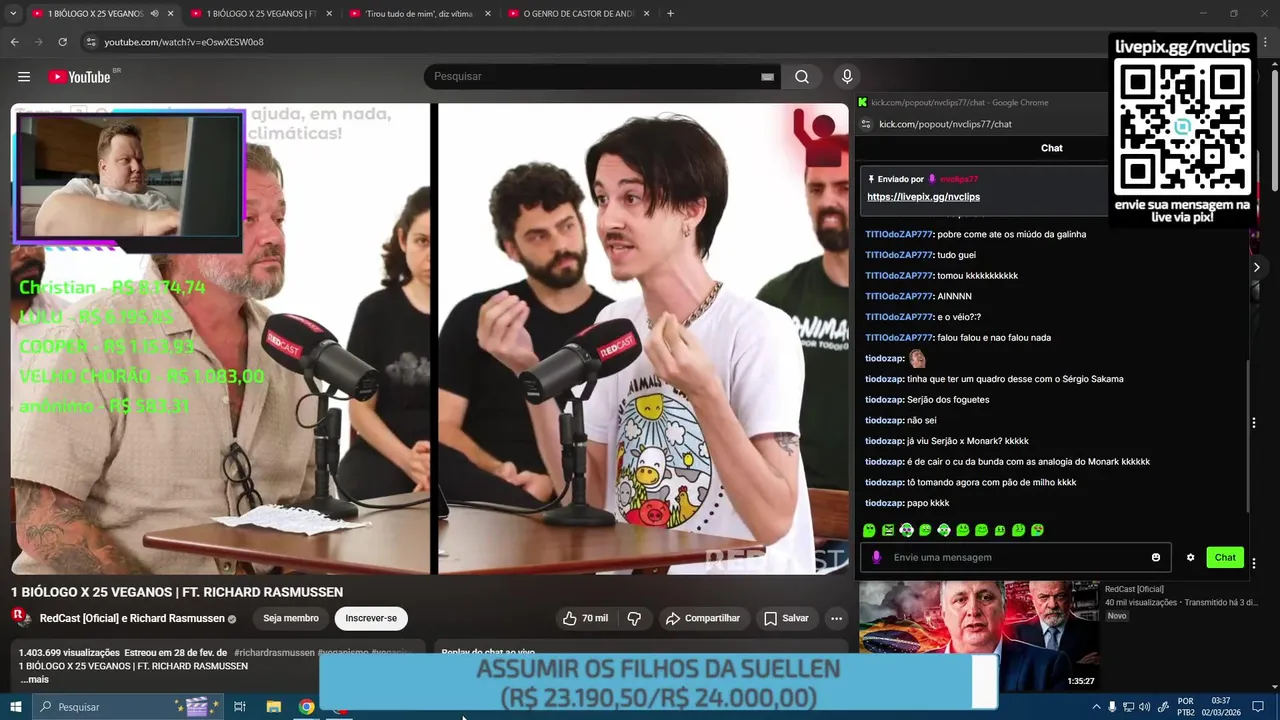This screenshot has height=720, width=1280.
Task: Click the 'Chat' header label in Kick popout
Action: click(x=1052, y=148)
